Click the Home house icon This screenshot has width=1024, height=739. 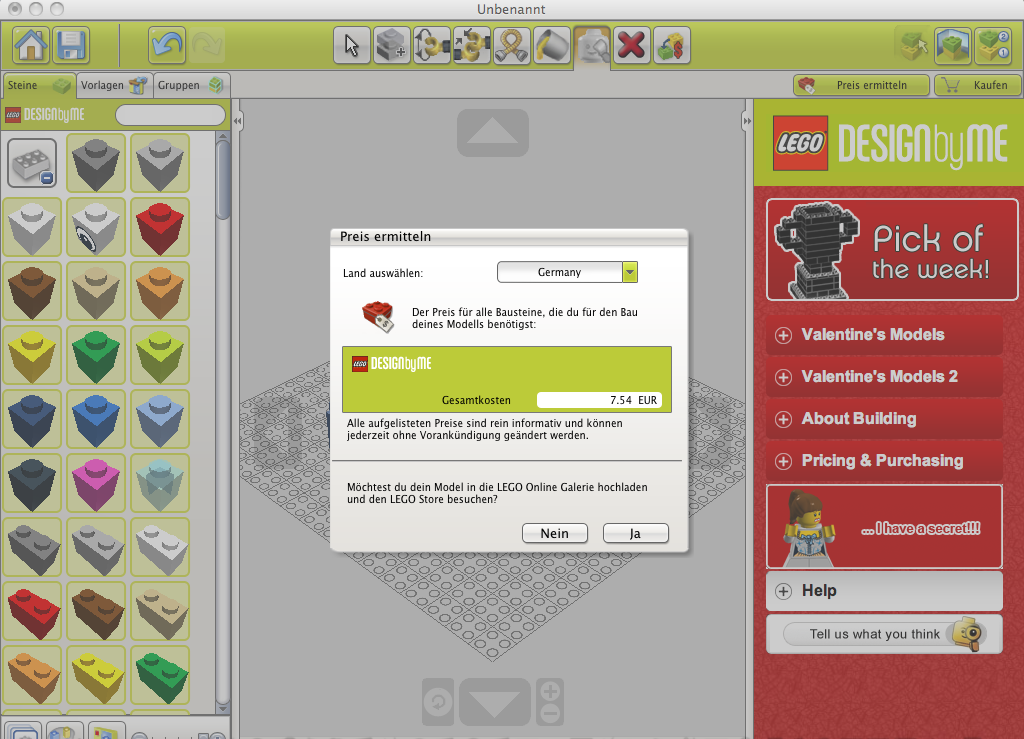pyautogui.click(x=30, y=45)
